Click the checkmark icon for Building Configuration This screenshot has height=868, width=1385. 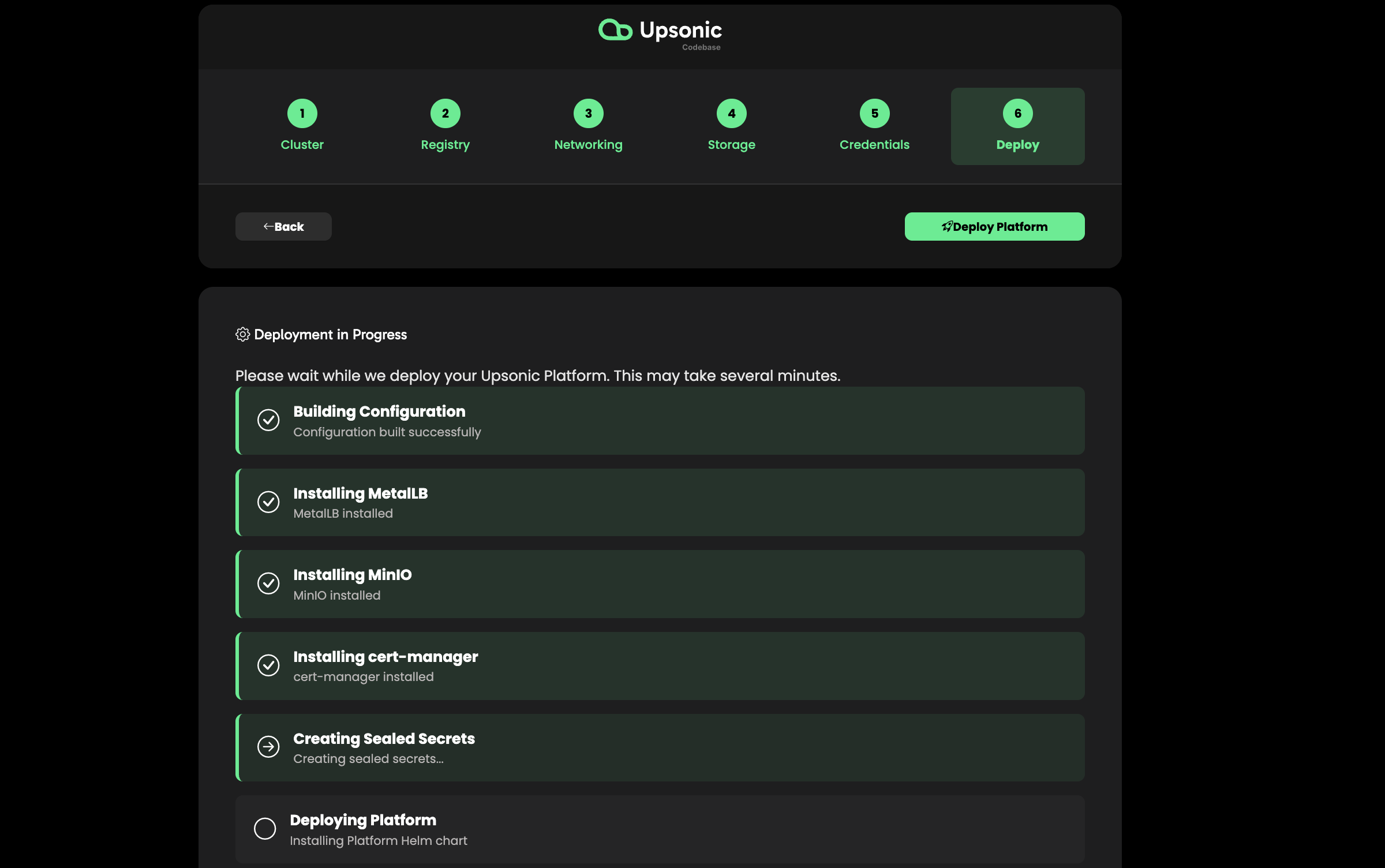click(x=268, y=421)
